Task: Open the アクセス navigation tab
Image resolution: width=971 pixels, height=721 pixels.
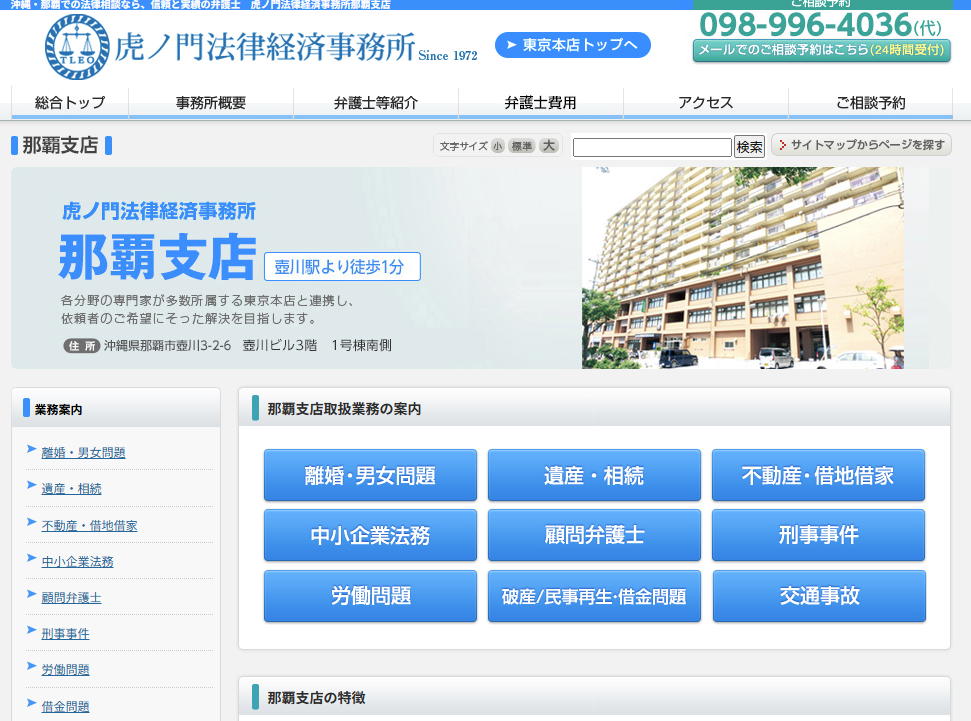Action: tap(704, 103)
